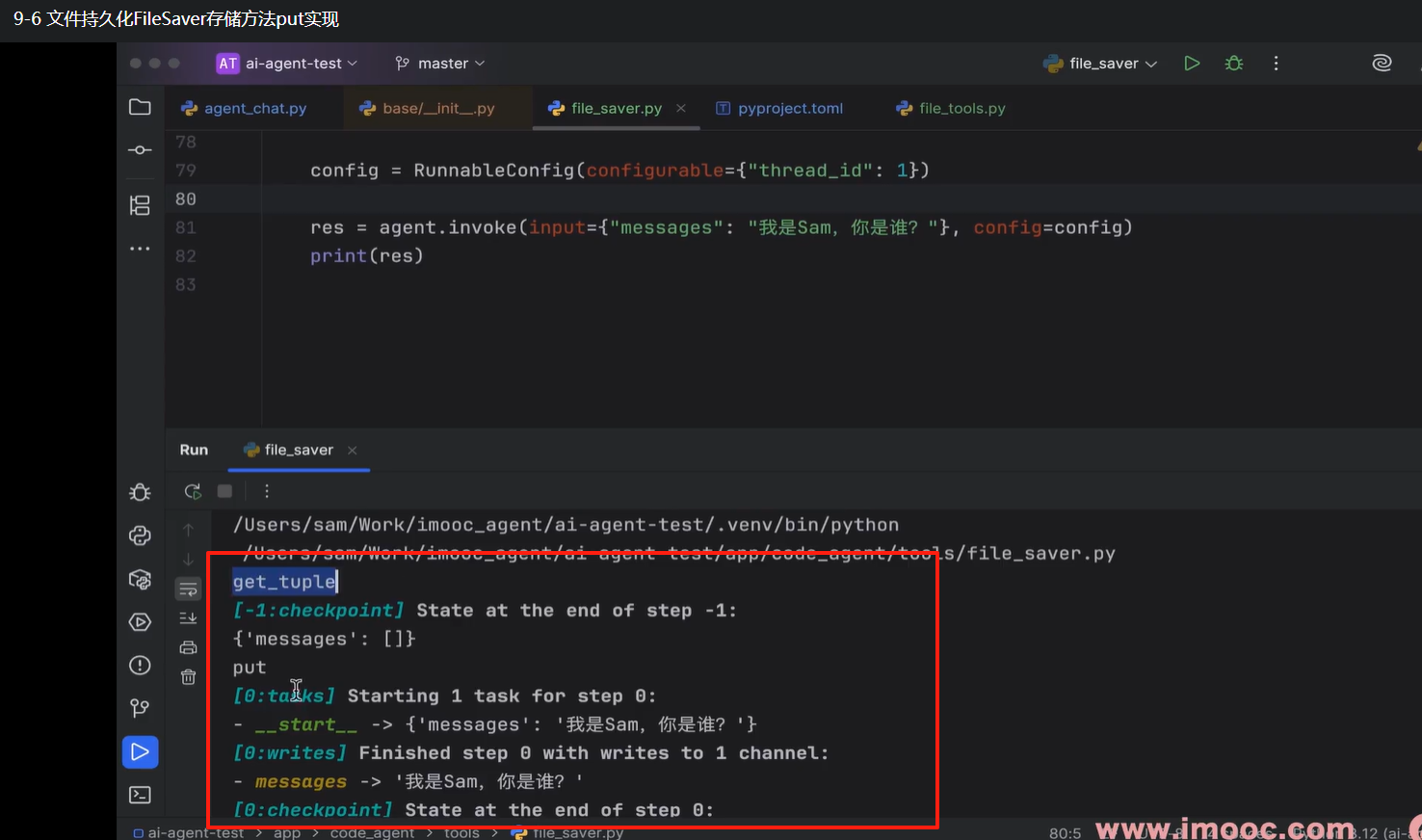
Task: Open Run panel more options dots
Action: click(x=267, y=491)
